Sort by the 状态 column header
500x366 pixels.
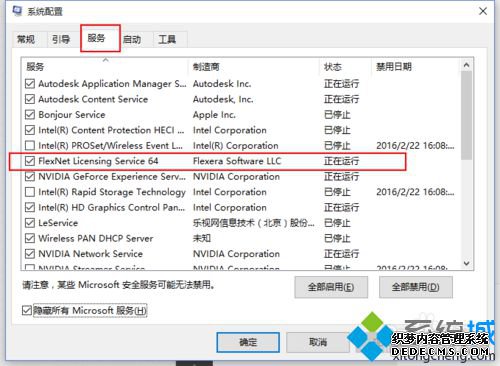tap(345, 67)
